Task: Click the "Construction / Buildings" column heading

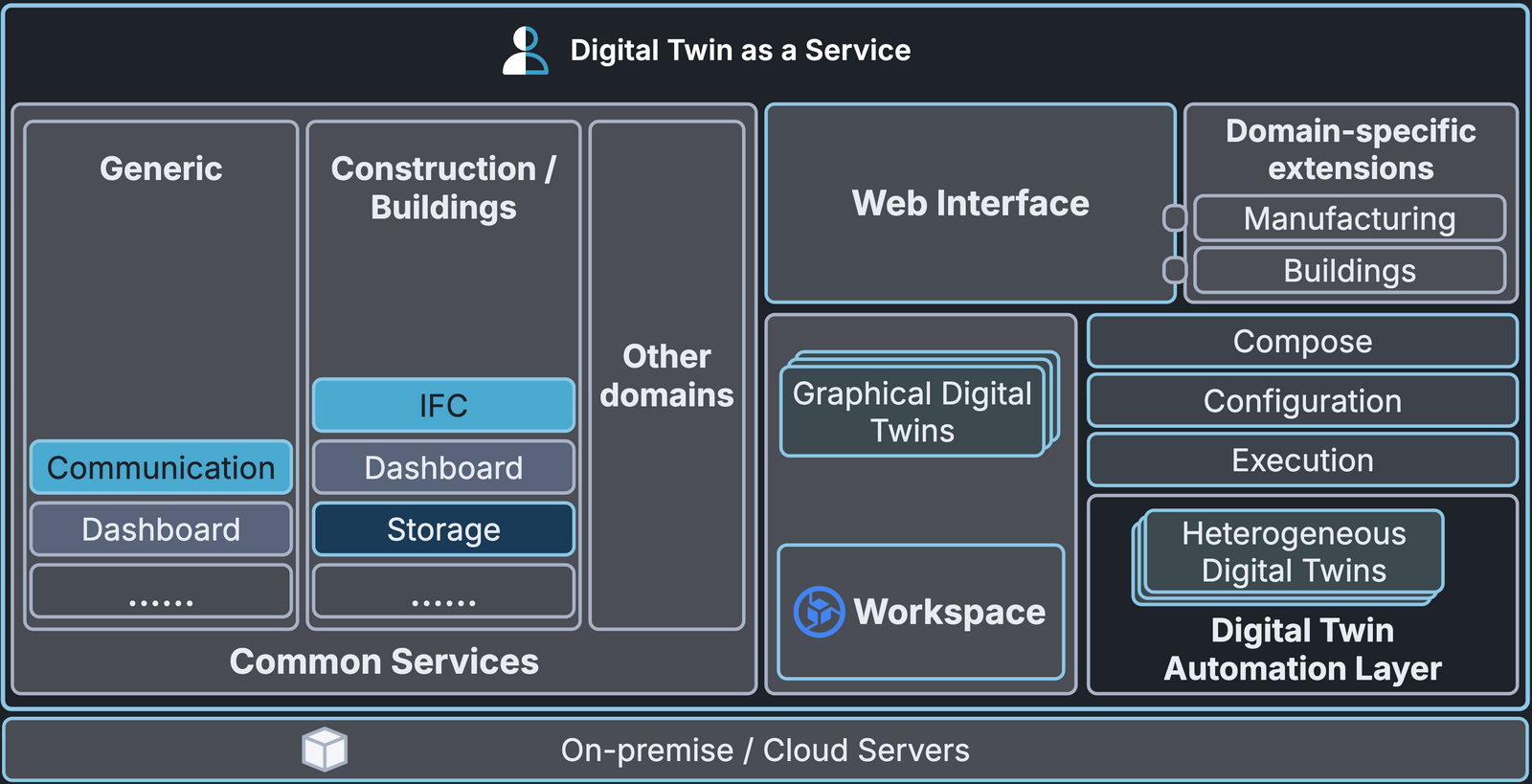Action: click(443, 188)
